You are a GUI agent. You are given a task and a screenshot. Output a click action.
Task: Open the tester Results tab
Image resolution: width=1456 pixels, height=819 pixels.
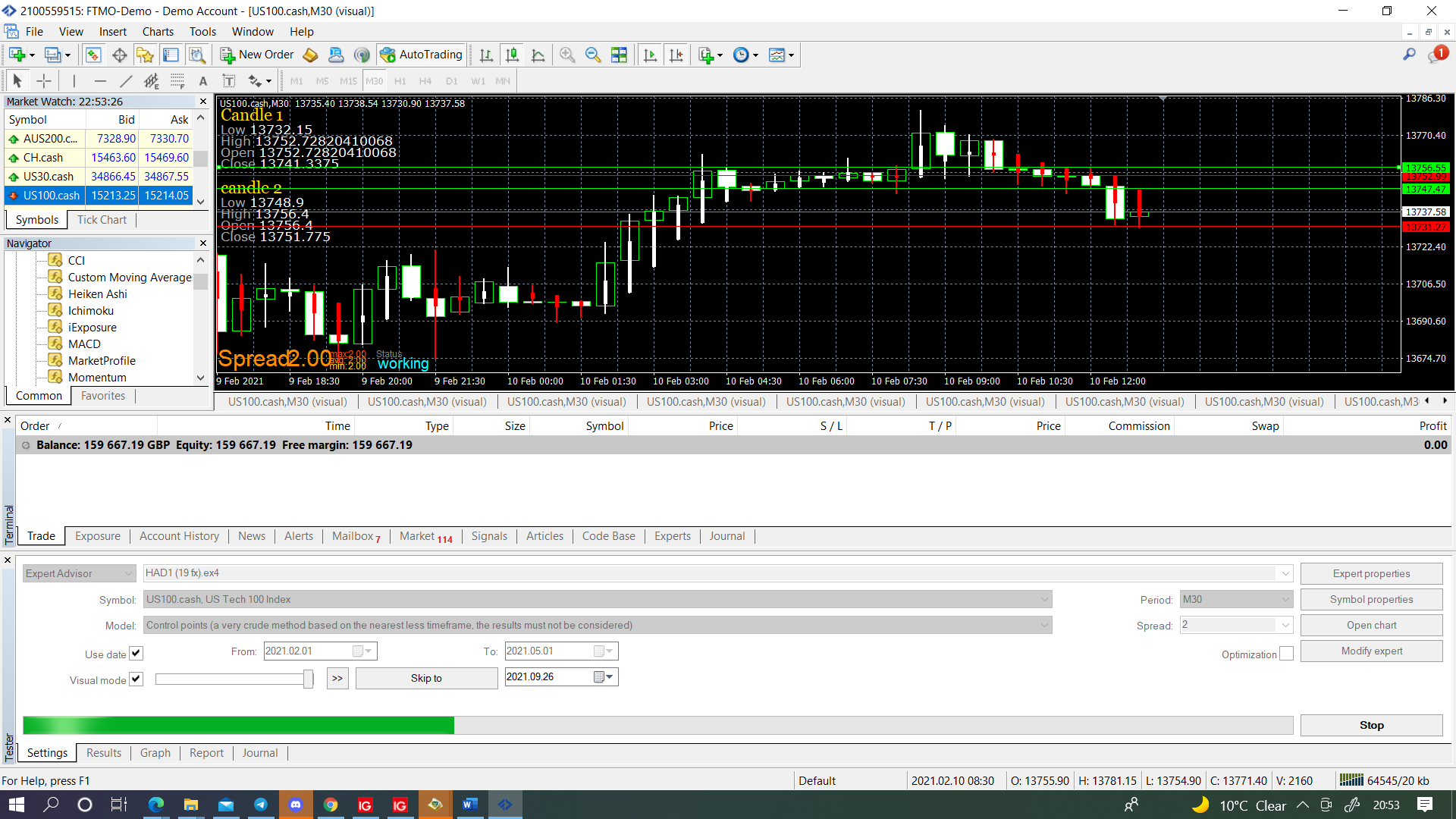[104, 753]
